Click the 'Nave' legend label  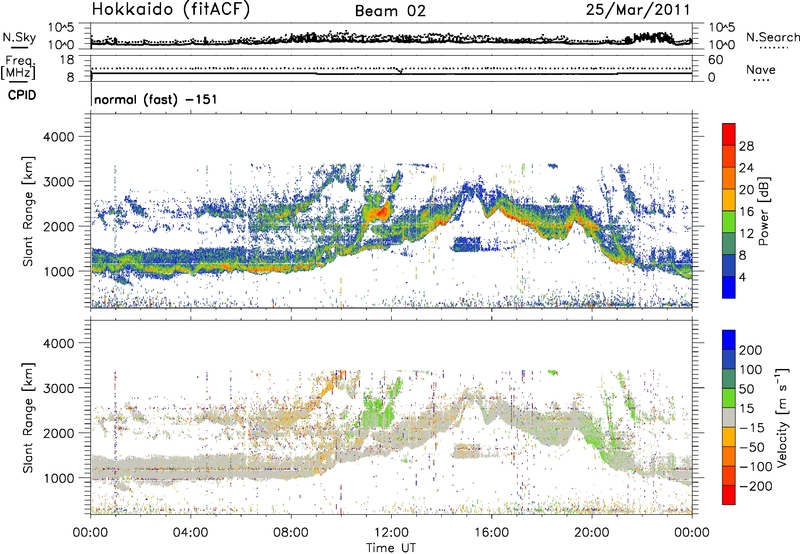click(761, 69)
